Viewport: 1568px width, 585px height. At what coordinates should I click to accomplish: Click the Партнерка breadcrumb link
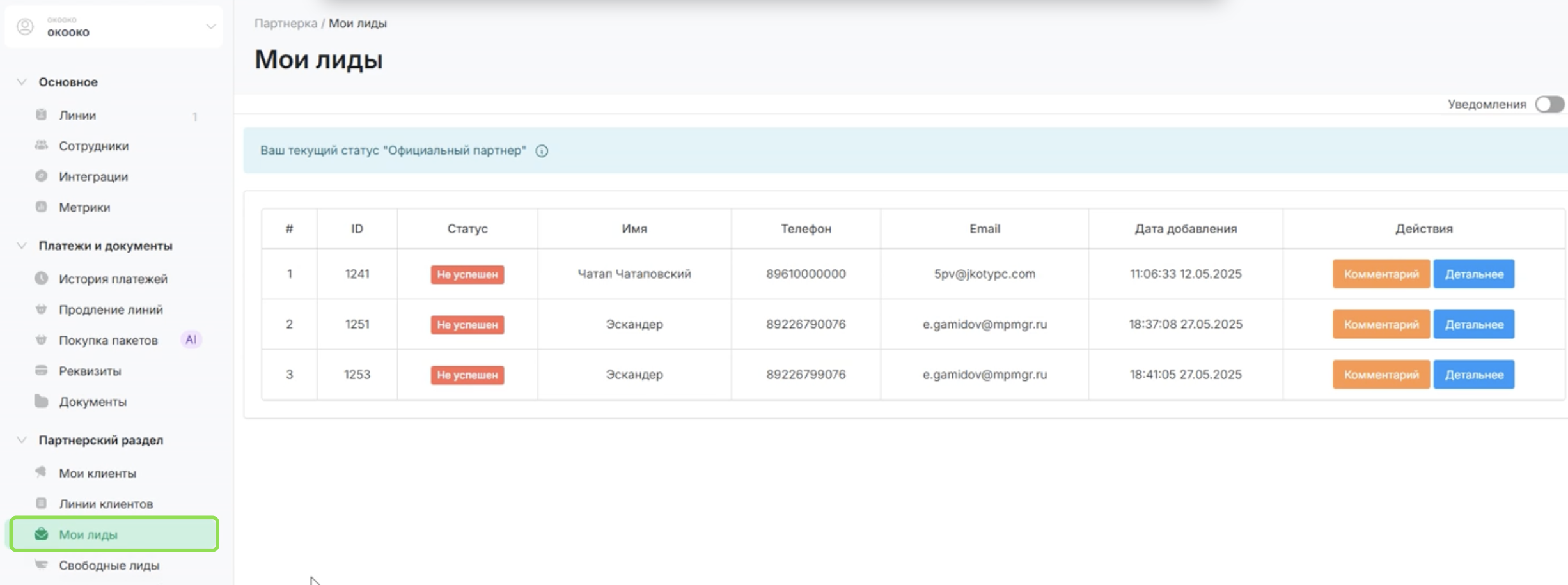pyautogui.click(x=285, y=23)
